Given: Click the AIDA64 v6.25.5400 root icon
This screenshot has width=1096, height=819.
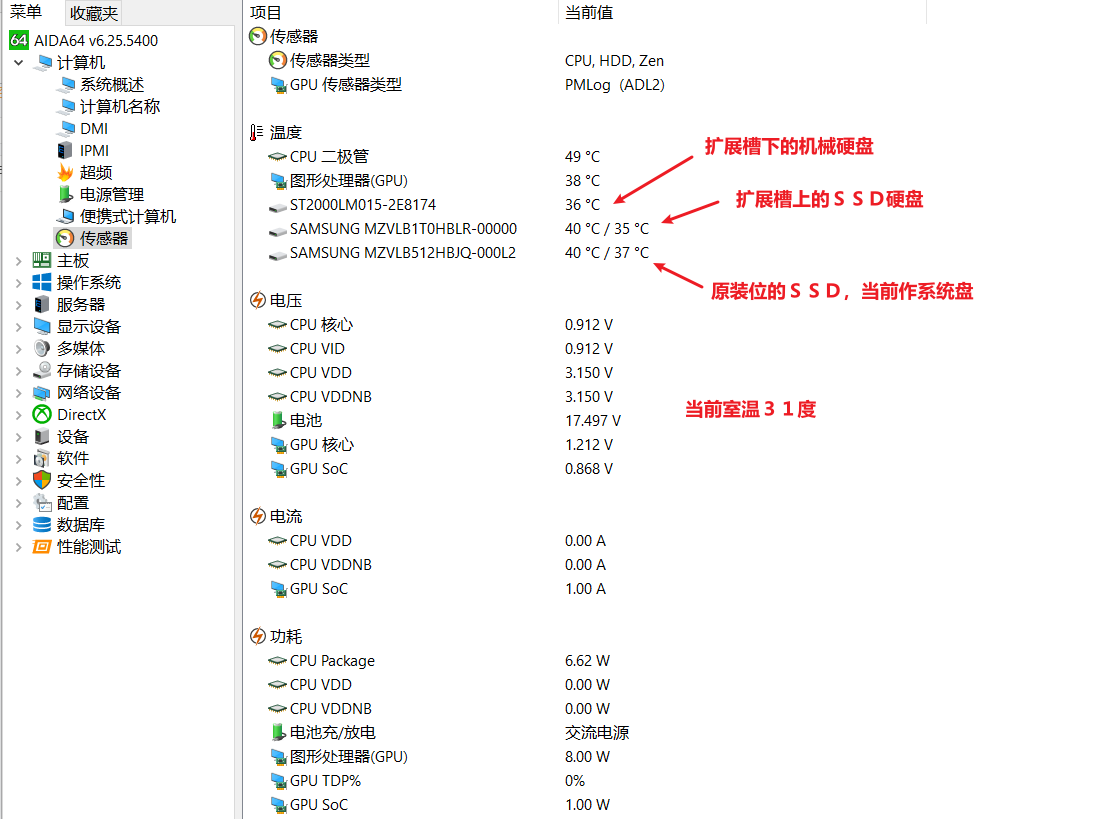Looking at the screenshot, I should [19, 41].
